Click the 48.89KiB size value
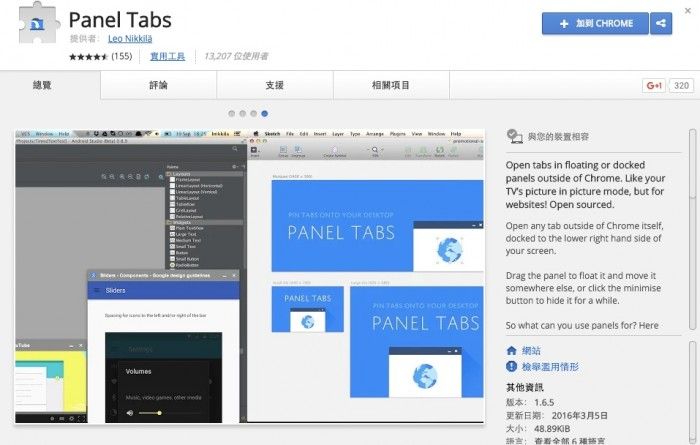 552,429
